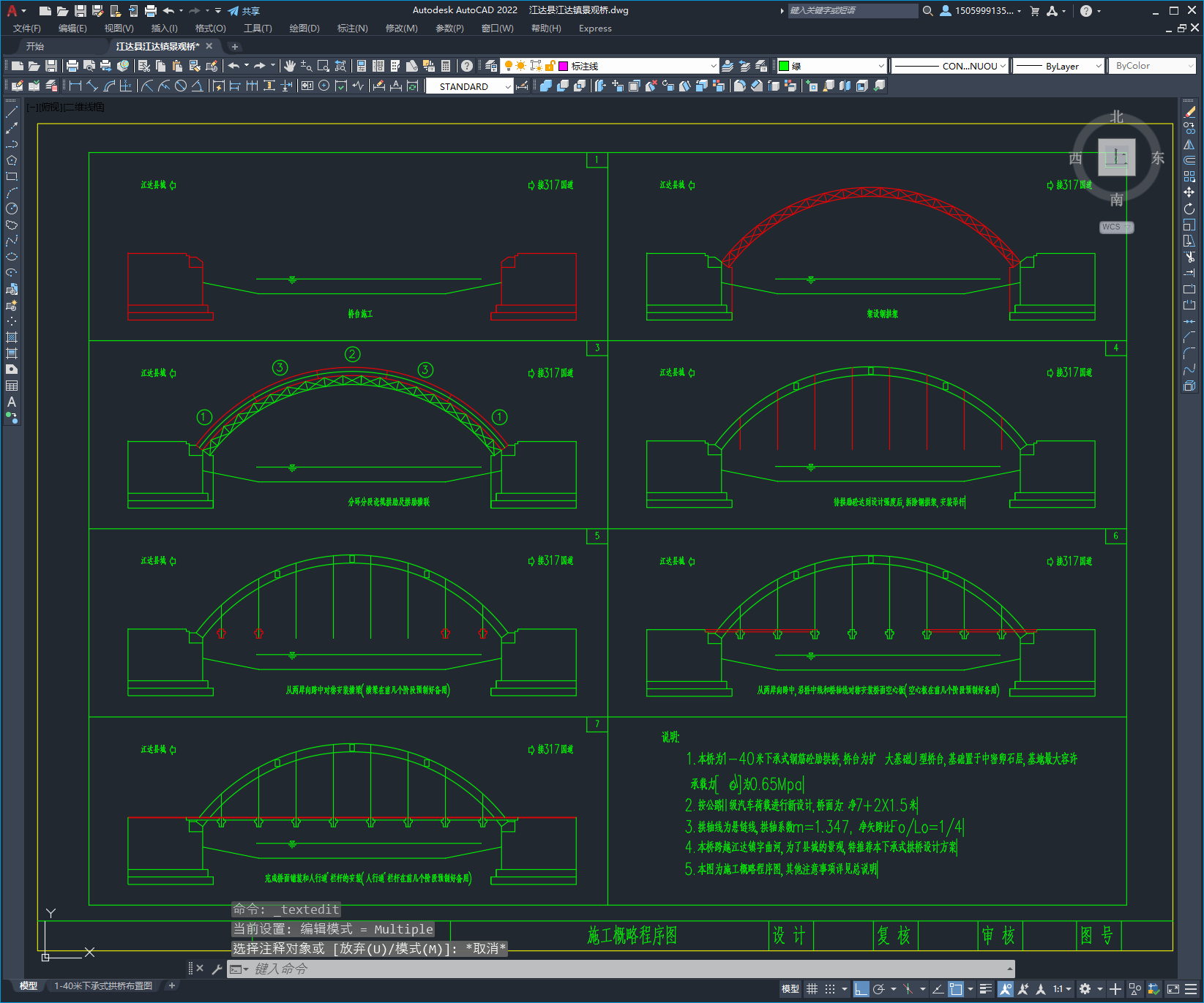1204x1003 pixels.
Task: Select the Arc tool
Action: (x=12, y=192)
